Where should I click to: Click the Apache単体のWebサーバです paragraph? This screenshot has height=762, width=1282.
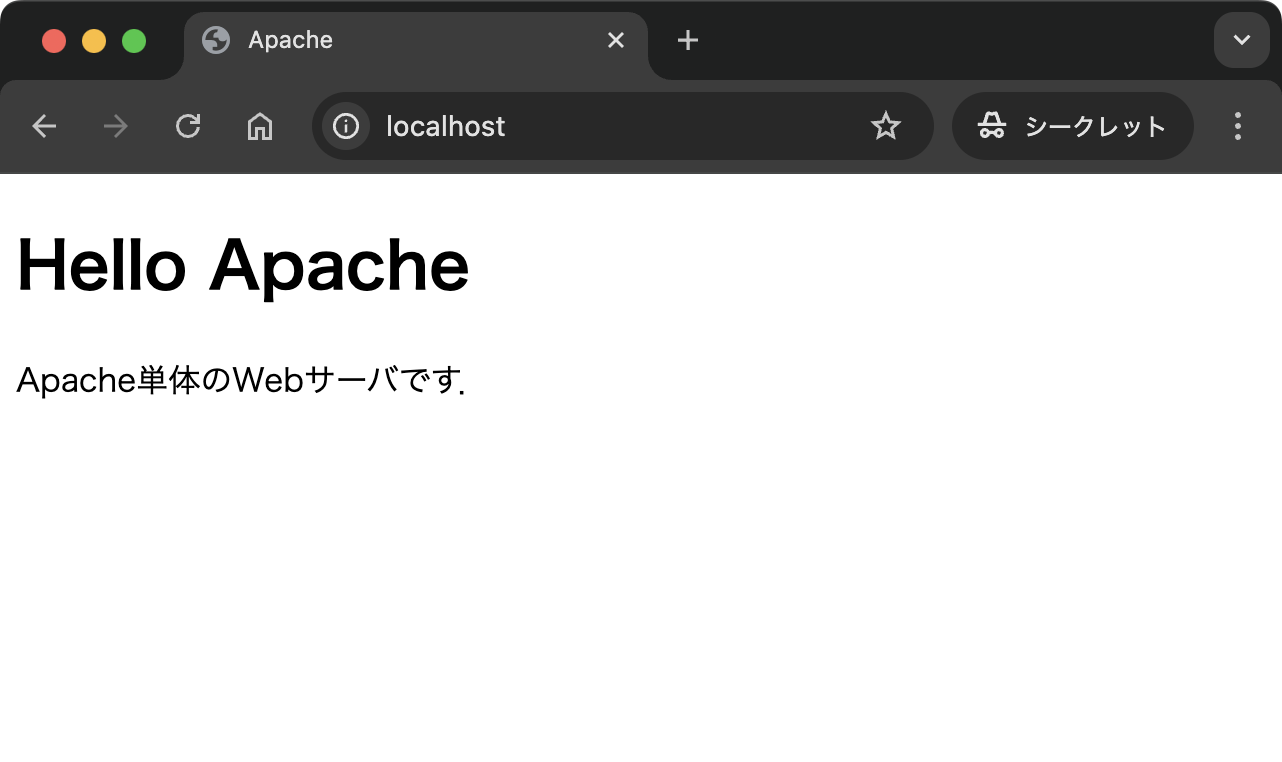[240, 381]
